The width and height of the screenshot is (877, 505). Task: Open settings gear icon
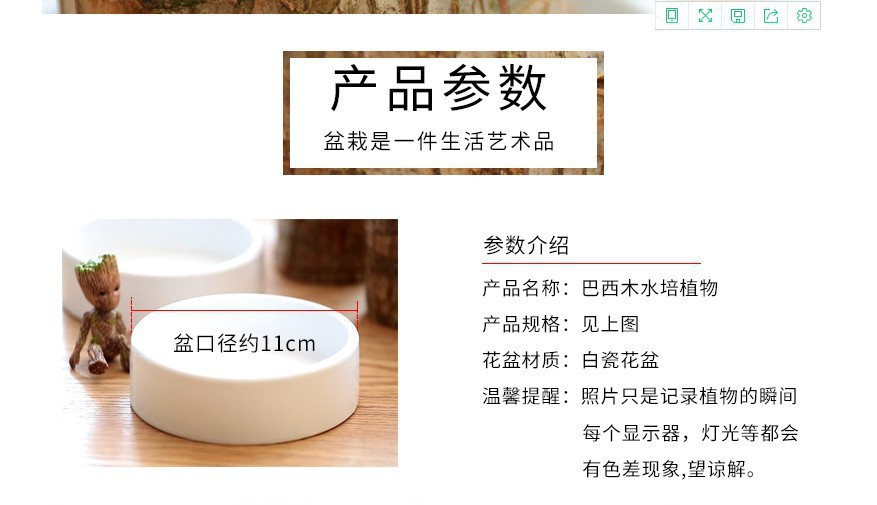pos(804,16)
